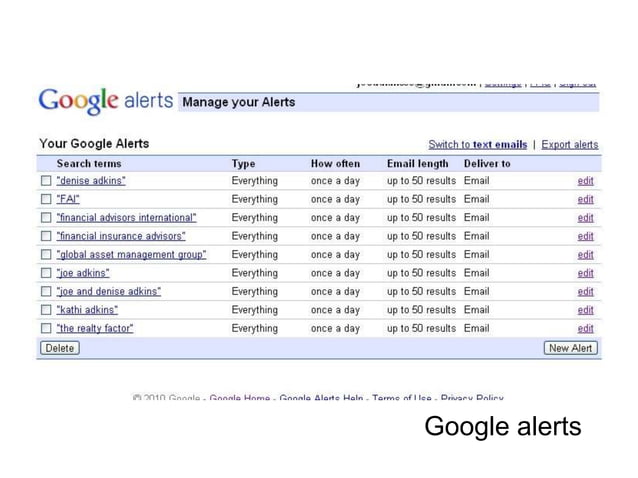Open the "the realty factor" search term link
This screenshot has height=478, width=638.
pyautogui.click(x=95, y=328)
